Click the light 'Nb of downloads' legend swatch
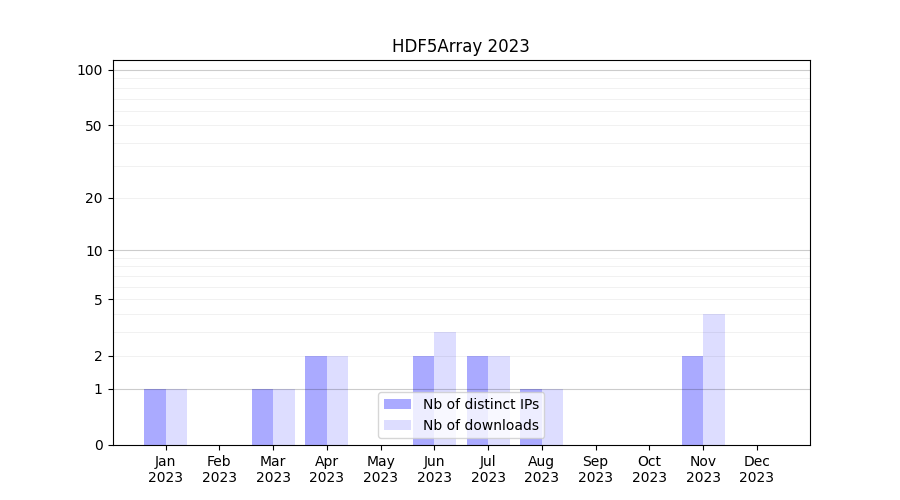This screenshot has height=500, width=900. (397, 425)
